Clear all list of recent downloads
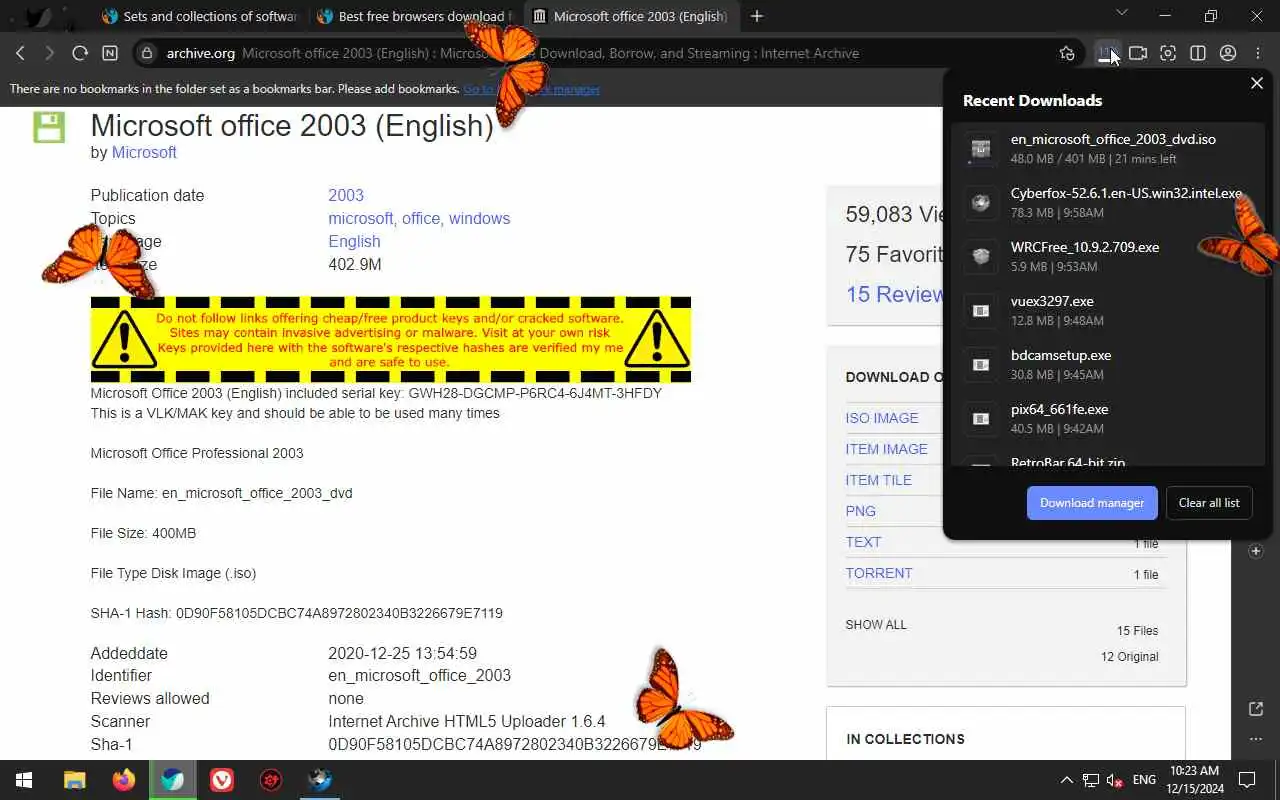1280x800 pixels. coord(1209,503)
